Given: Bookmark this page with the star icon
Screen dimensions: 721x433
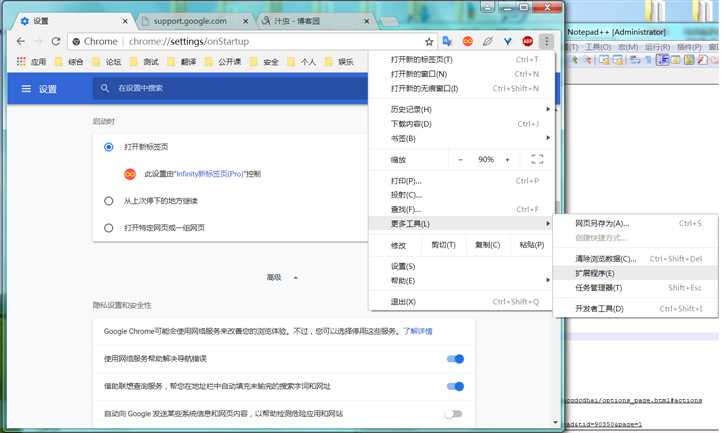Looking at the screenshot, I should 429,42.
